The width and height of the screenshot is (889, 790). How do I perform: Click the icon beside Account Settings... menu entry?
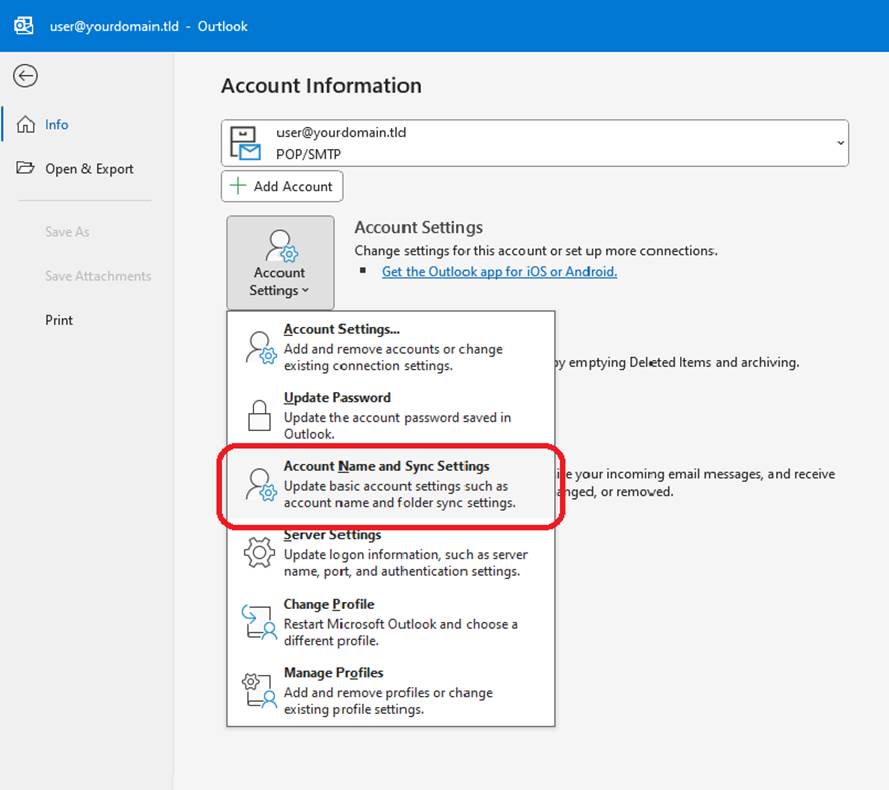pos(261,348)
